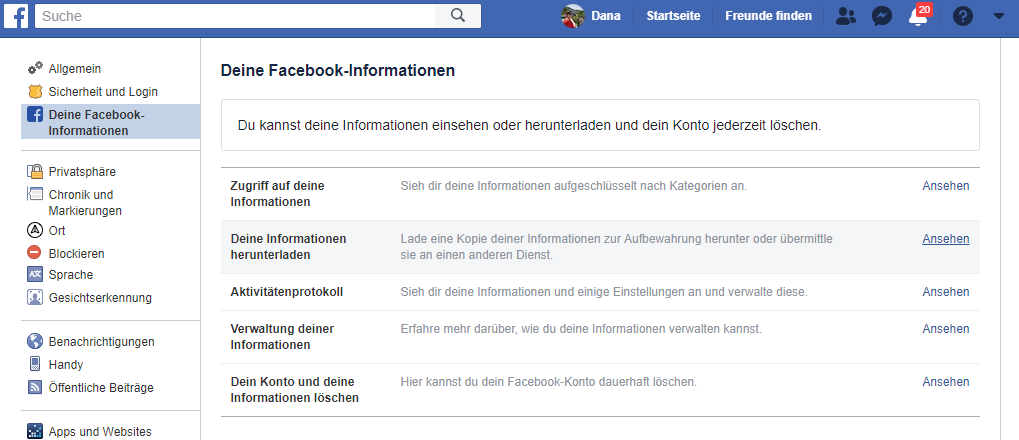The image size is (1019, 440).
Task: Open the help question mark icon
Action: [x=962, y=16]
